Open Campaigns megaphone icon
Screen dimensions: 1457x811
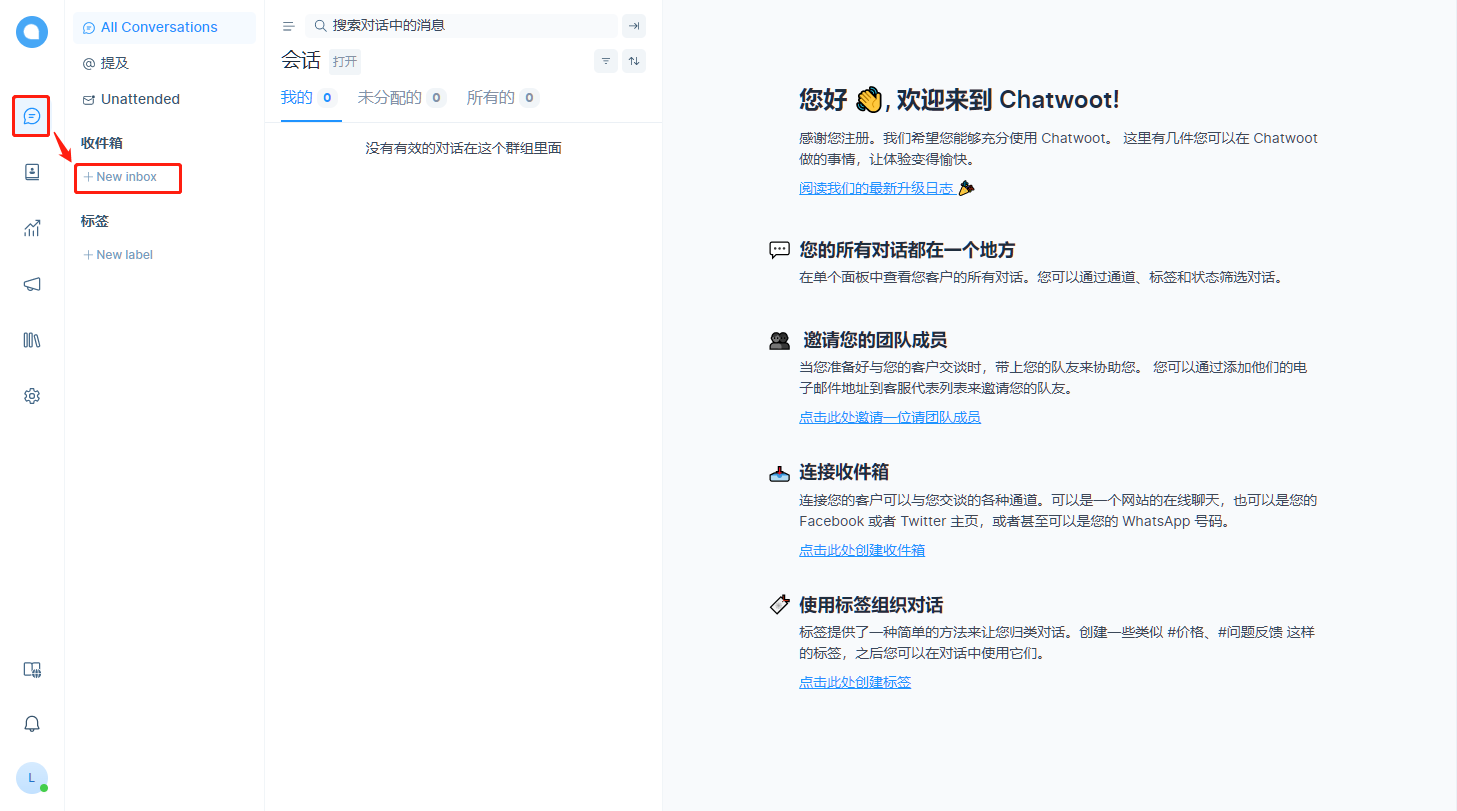click(x=32, y=284)
